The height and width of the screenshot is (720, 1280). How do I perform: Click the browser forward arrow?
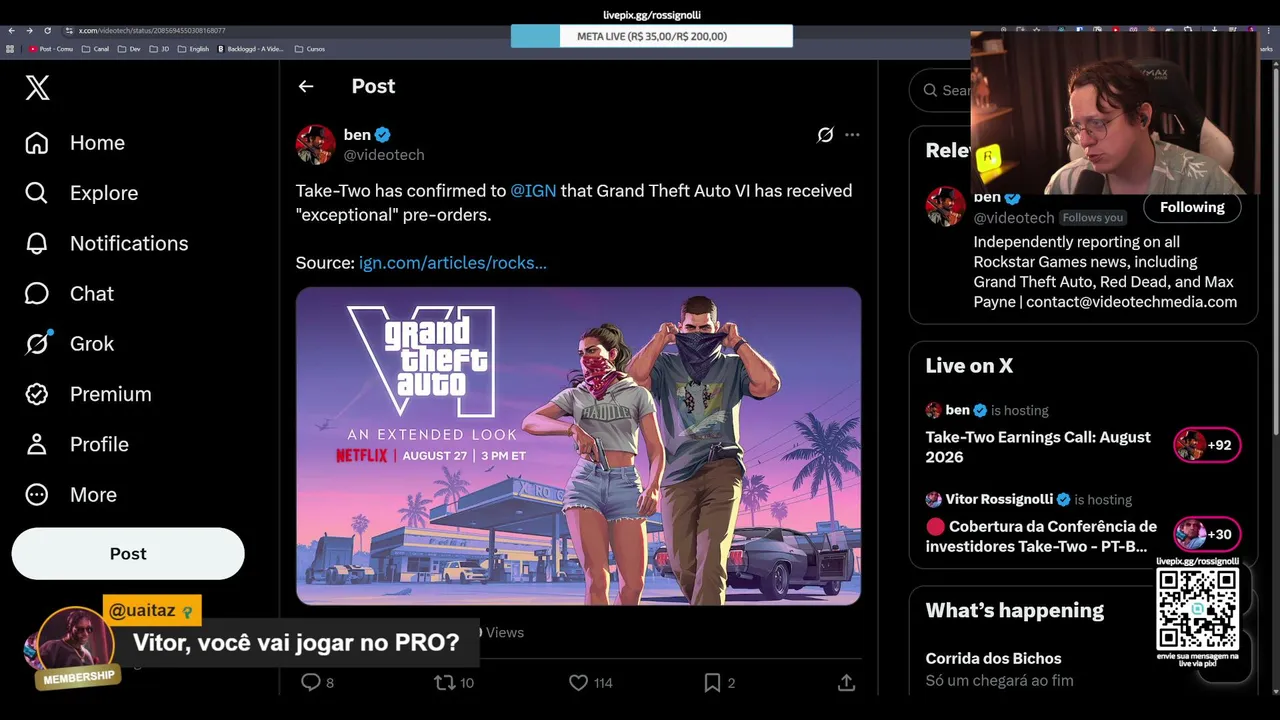(x=29, y=31)
